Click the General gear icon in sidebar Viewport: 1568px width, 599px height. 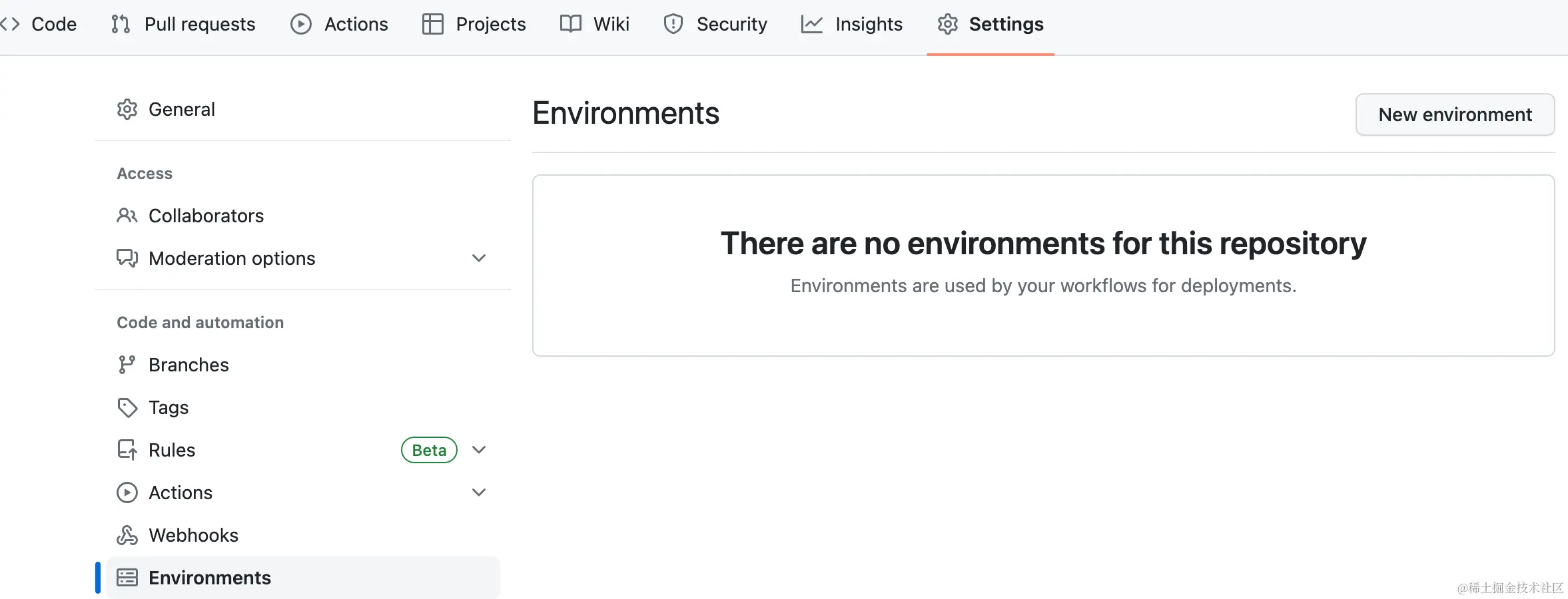click(x=127, y=109)
